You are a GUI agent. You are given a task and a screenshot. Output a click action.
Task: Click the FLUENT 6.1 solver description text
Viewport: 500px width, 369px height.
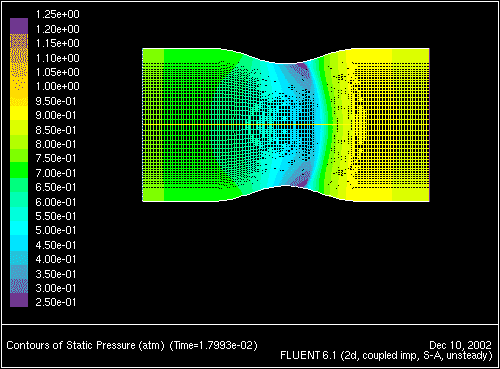click(386, 356)
